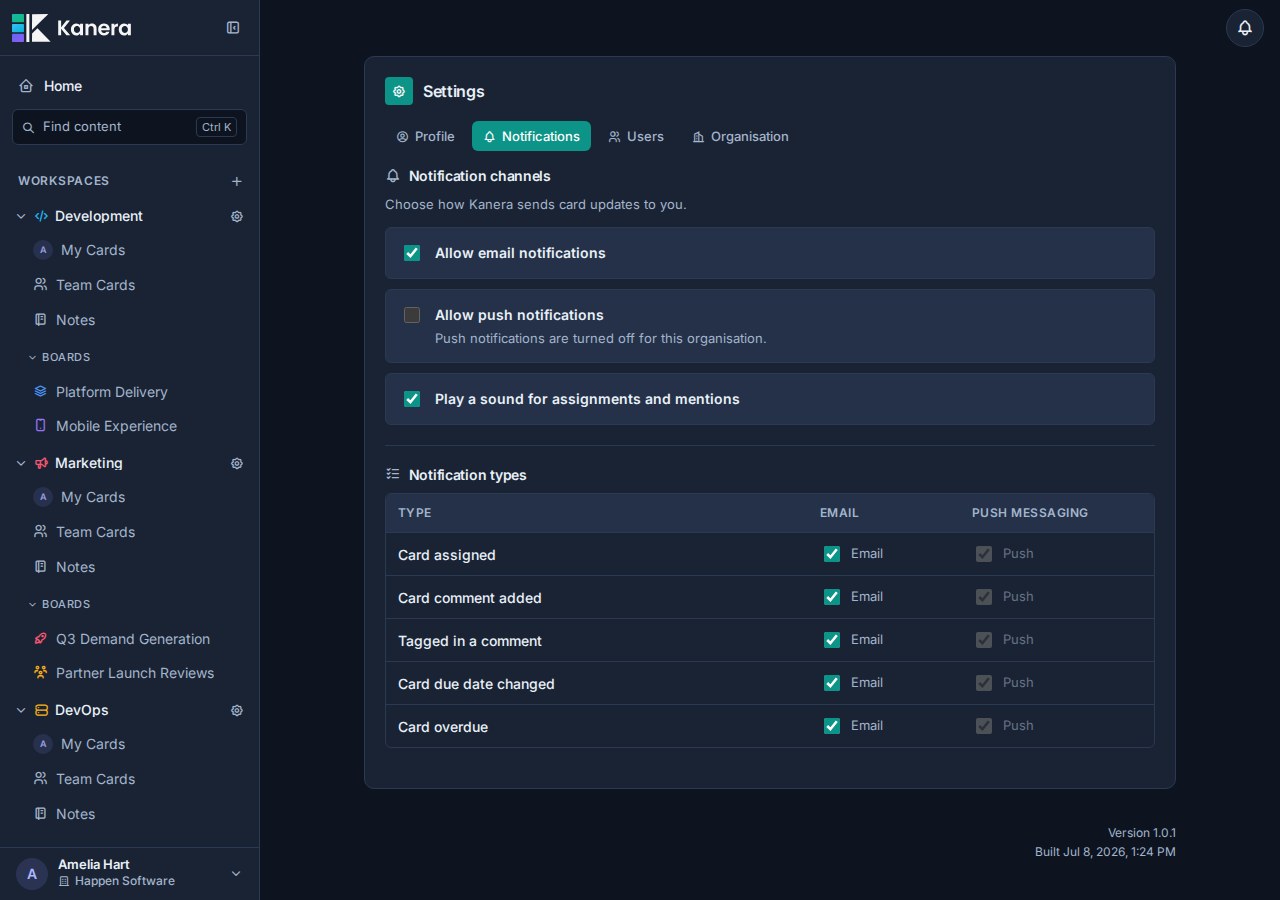Add a new workspace with the plus icon

[x=237, y=181]
